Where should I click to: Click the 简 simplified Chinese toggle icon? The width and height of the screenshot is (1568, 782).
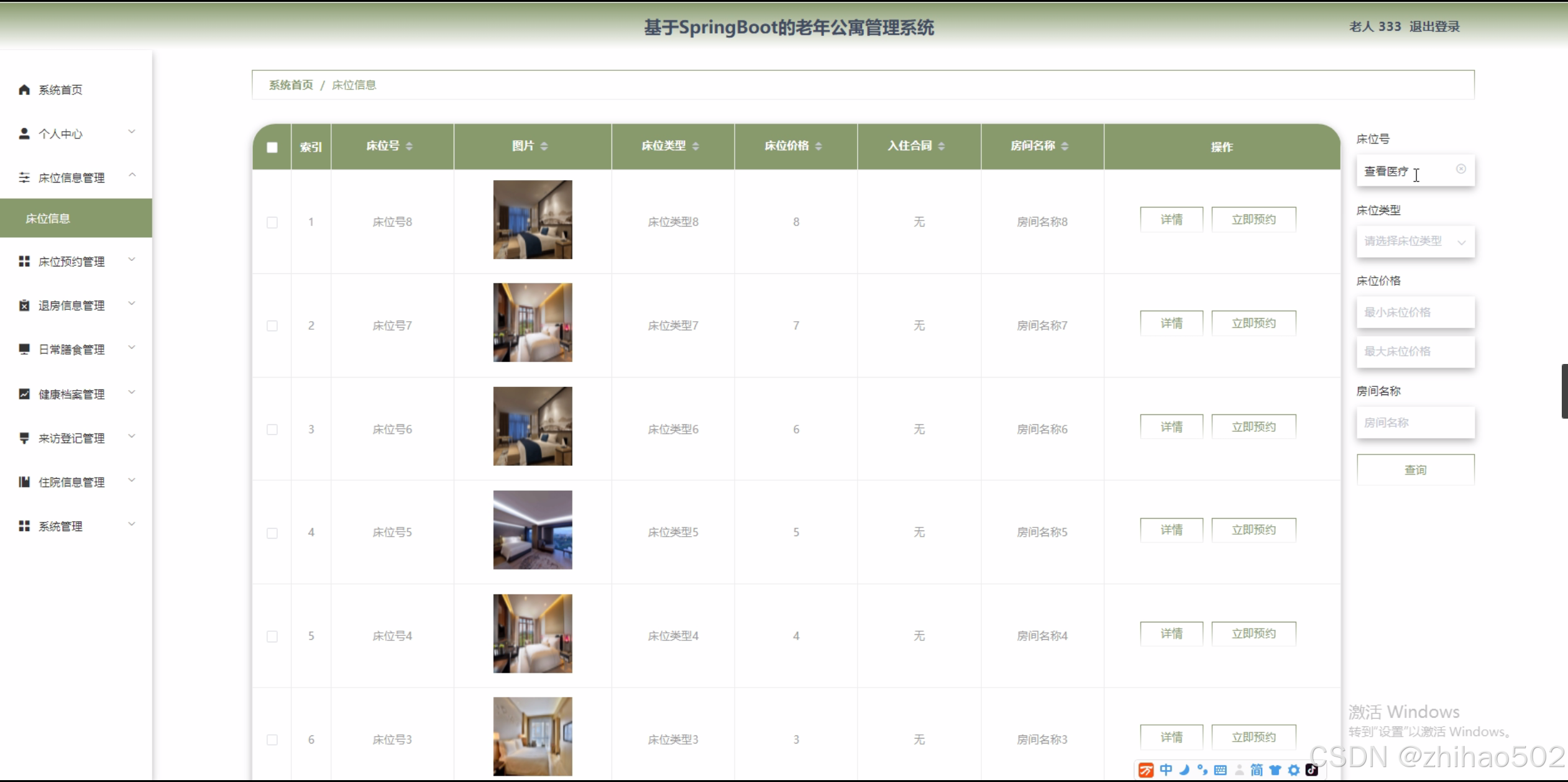point(1256,770)
